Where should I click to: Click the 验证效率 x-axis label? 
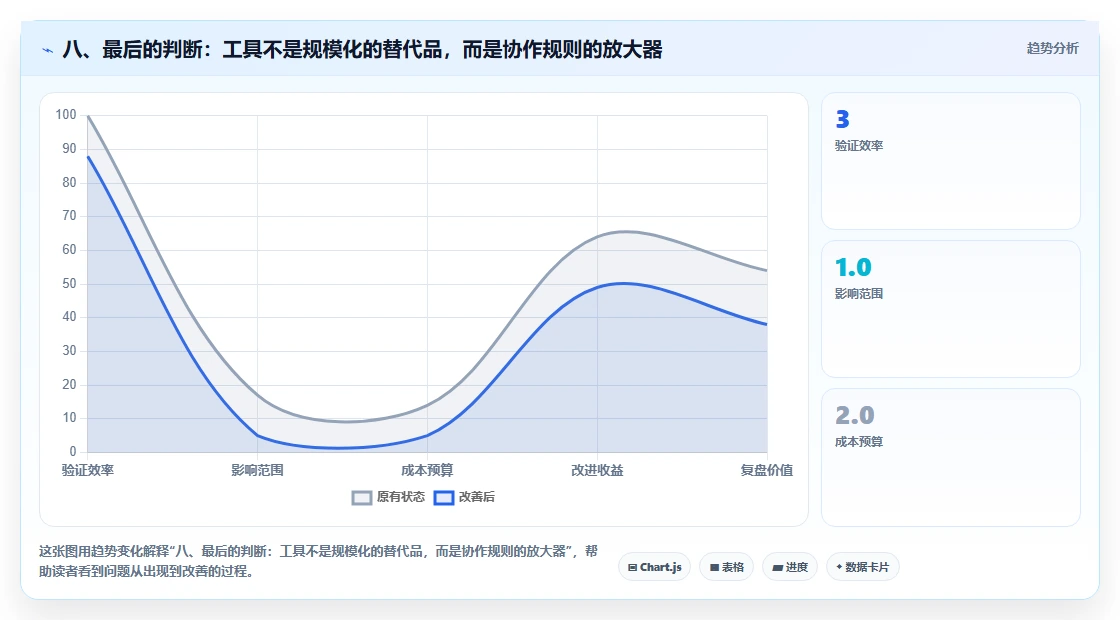(x=88, y=470)
